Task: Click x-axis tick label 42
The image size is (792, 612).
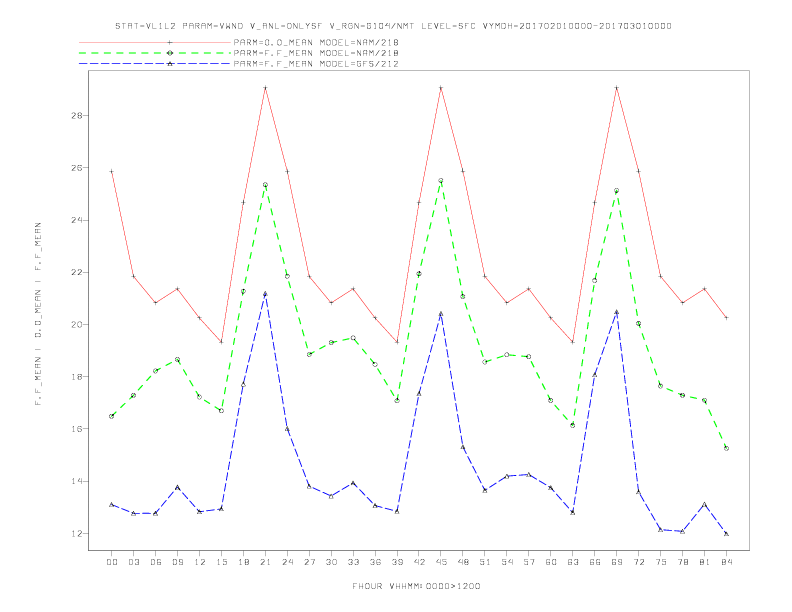Action: pyautogui.click(x=419, y=562)
